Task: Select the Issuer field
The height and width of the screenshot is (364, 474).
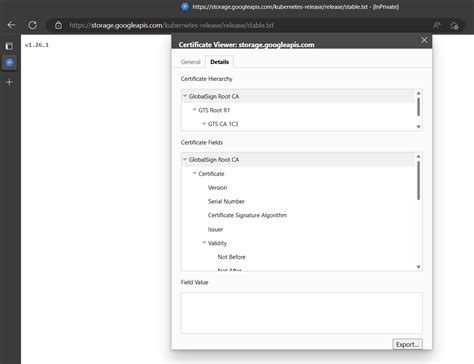Action: [x=215, y=229]
